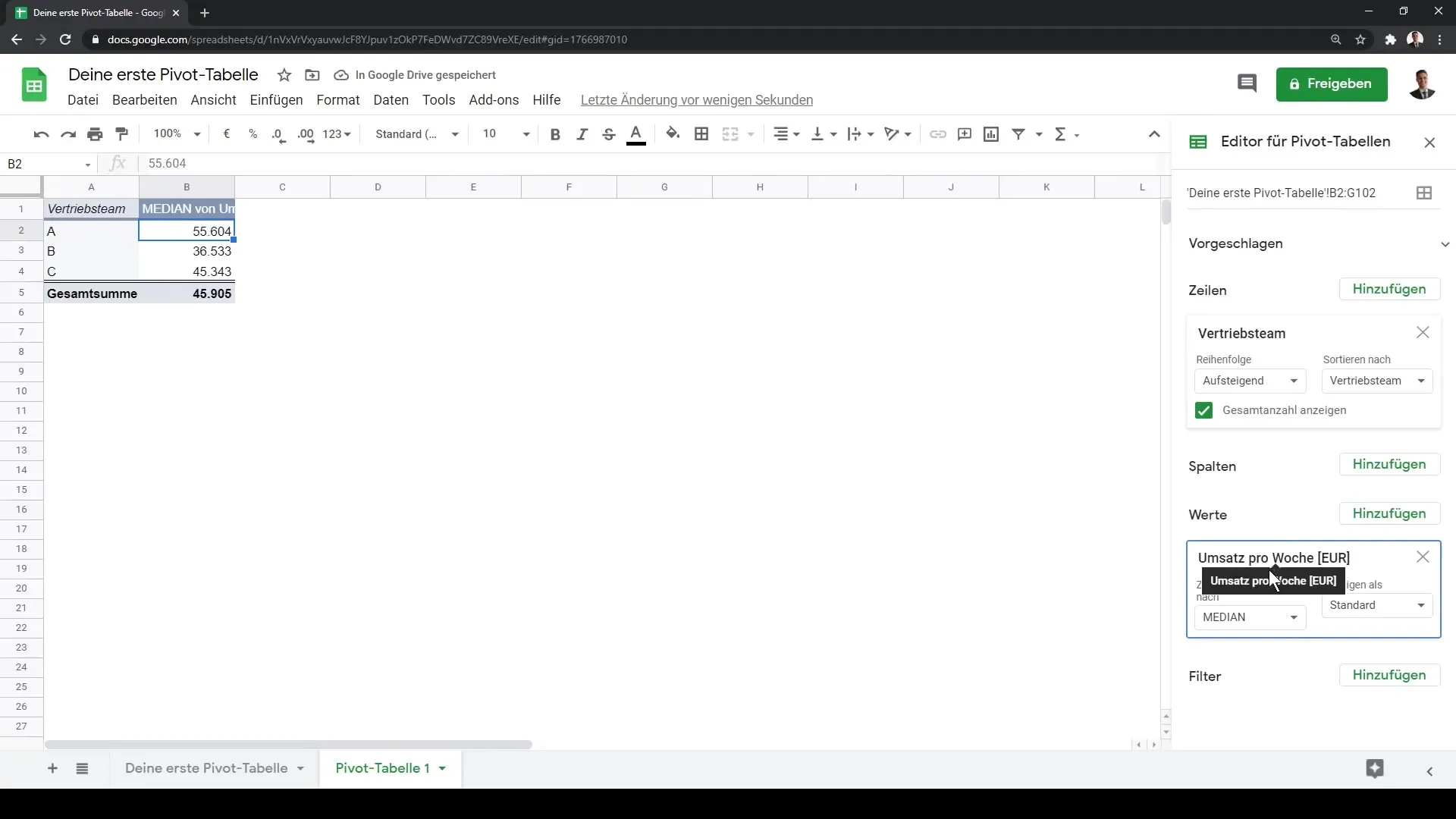Click Hinzufügen next to Spalten
The width and height of the screenshot is (1456, 819).
point(1389,464)
